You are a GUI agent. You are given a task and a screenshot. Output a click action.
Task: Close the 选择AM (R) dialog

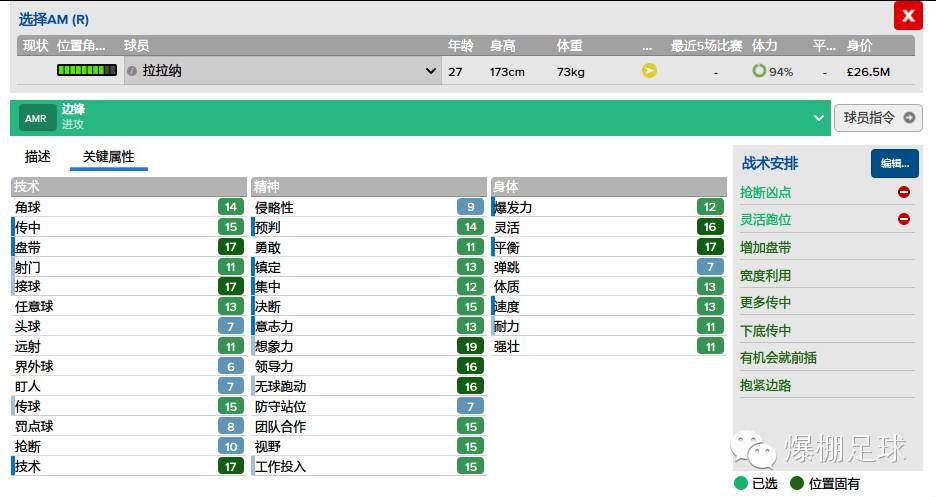(x=907, y=16)
